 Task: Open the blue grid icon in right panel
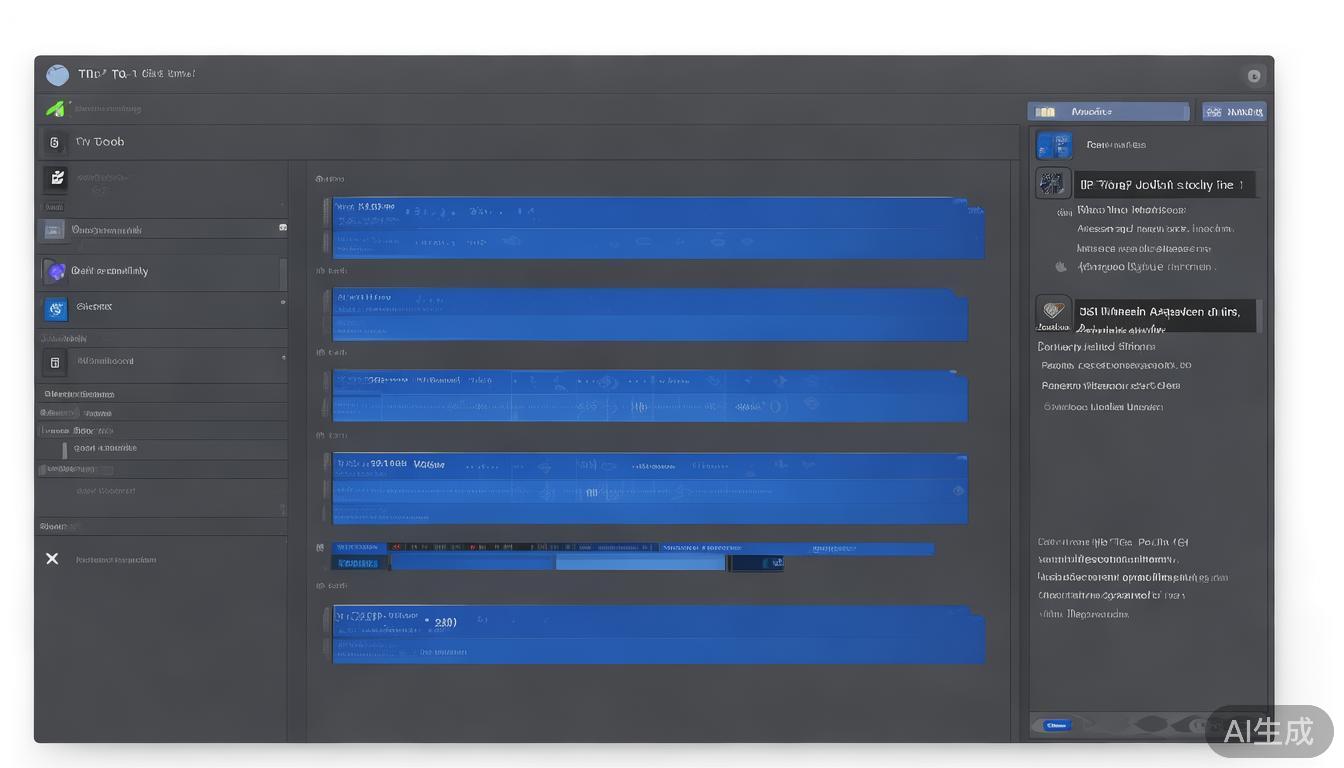(x=1054, y=146)
